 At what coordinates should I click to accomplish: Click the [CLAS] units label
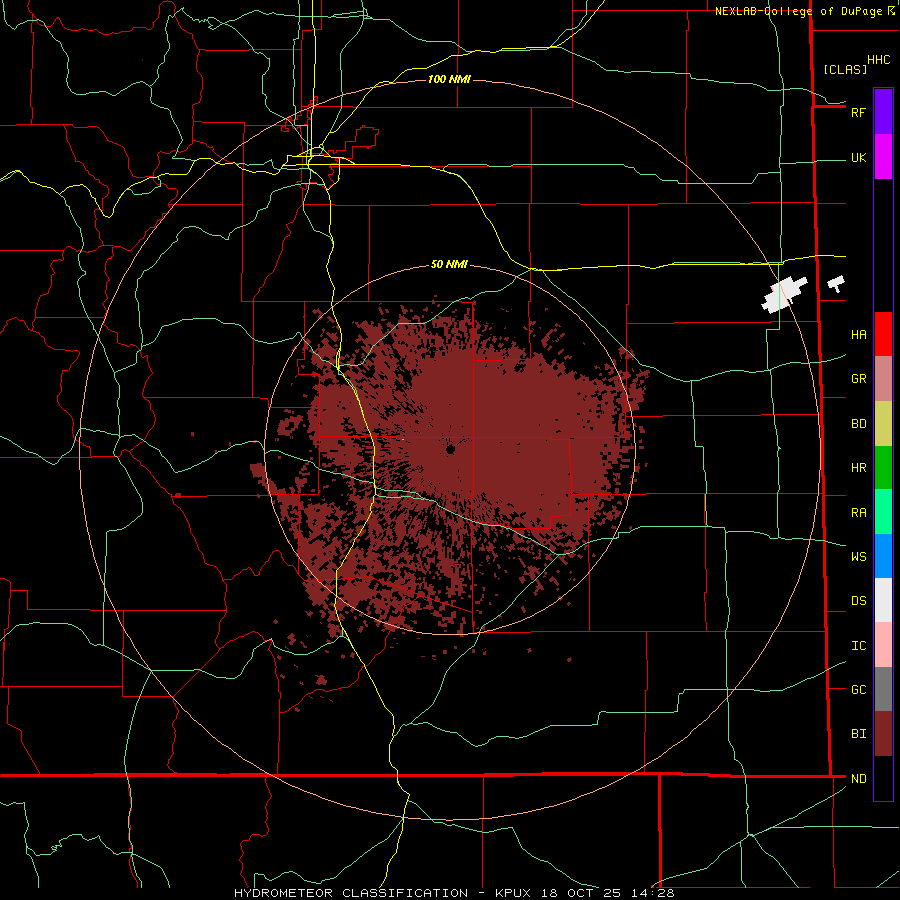845,69
